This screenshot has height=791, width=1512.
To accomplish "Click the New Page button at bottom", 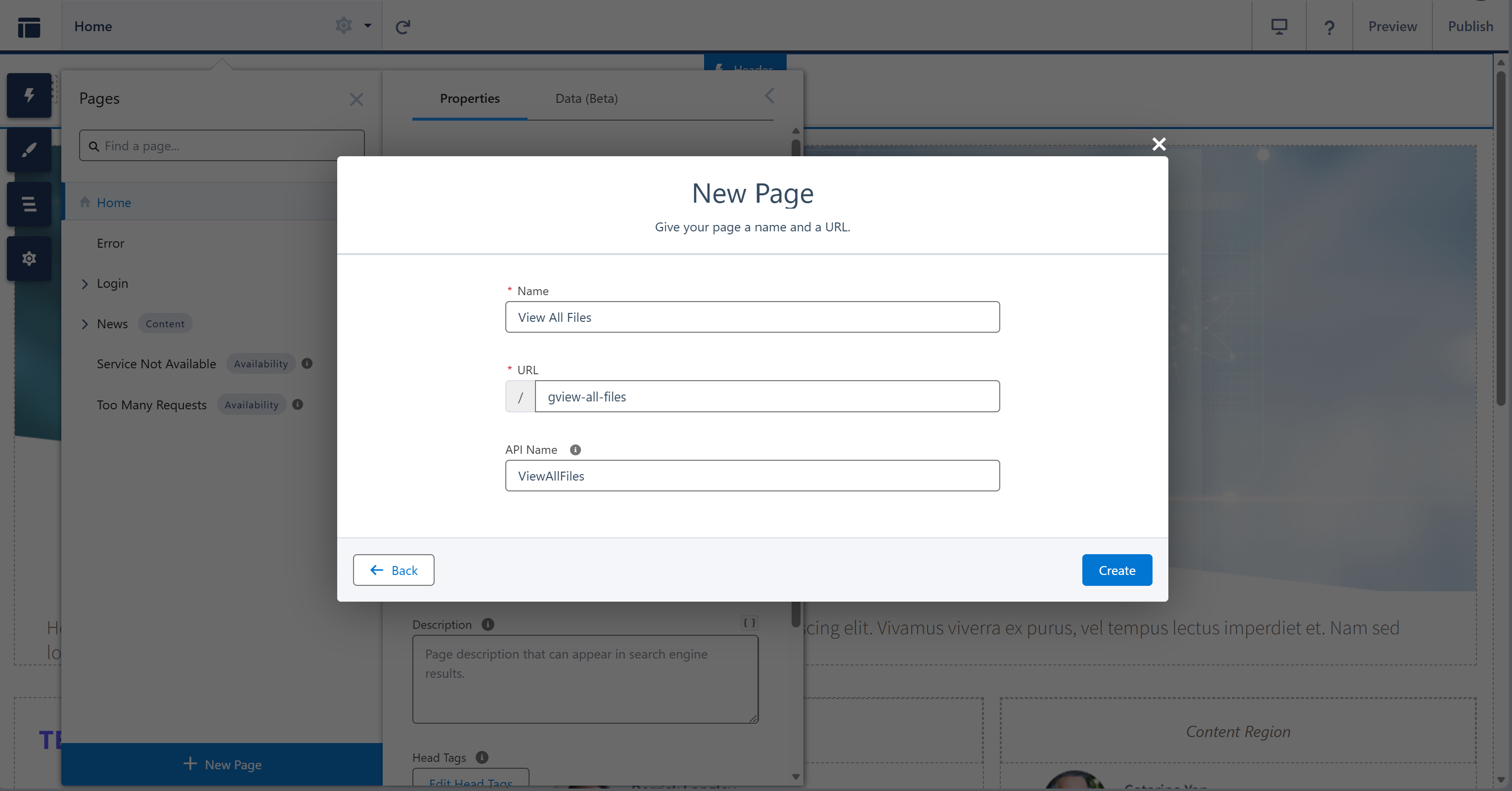I will click(x=222, y=764).
